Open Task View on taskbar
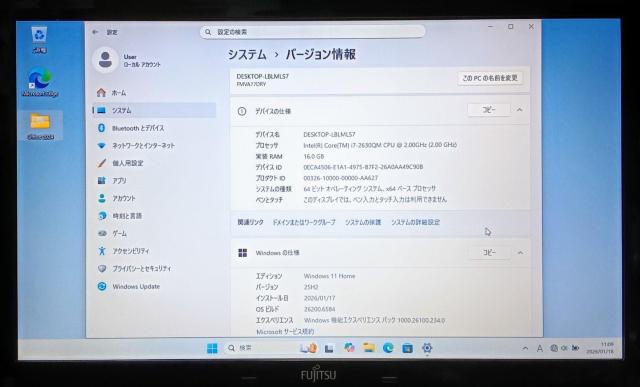The height and width of the screenshot is (387, 640). pyautogui.click(x=329, y=348)
